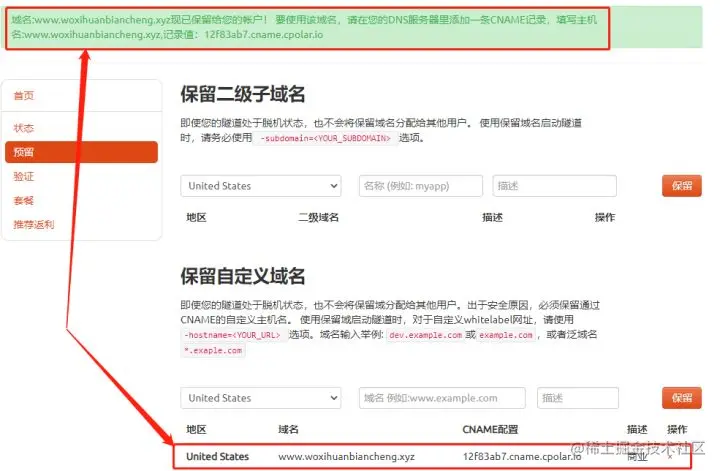This screenshot has width=720, height=471.
Task: Select the active 预留 sidebar item
Action: click(81, 152)
